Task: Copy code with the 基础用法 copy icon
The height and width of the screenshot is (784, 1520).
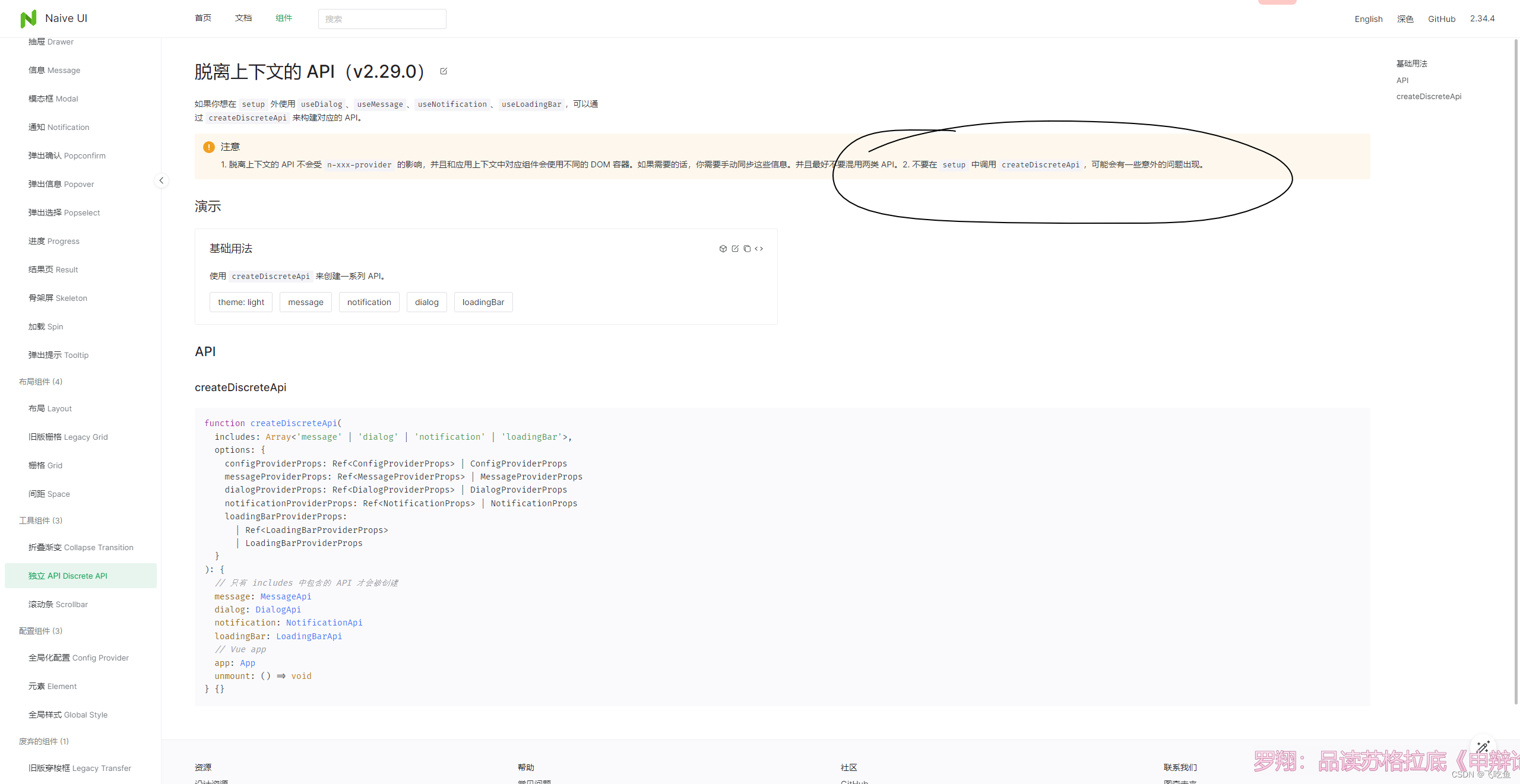Action: (x=747, y=249)
